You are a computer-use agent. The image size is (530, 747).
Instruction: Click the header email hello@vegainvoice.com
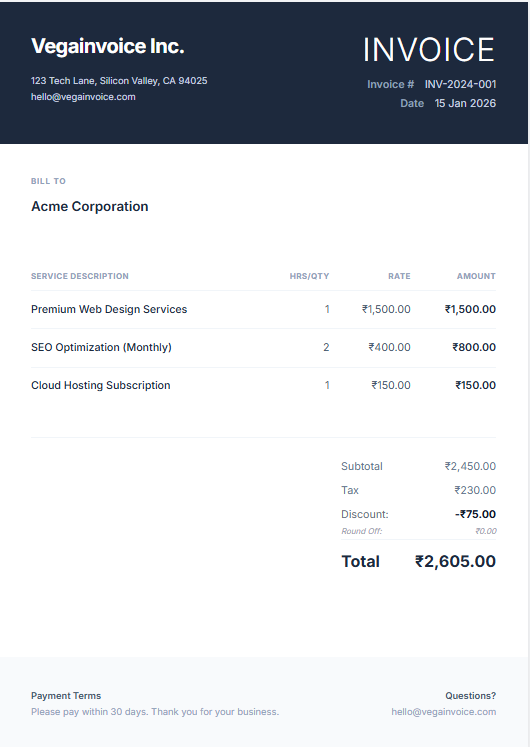point(83,97)
